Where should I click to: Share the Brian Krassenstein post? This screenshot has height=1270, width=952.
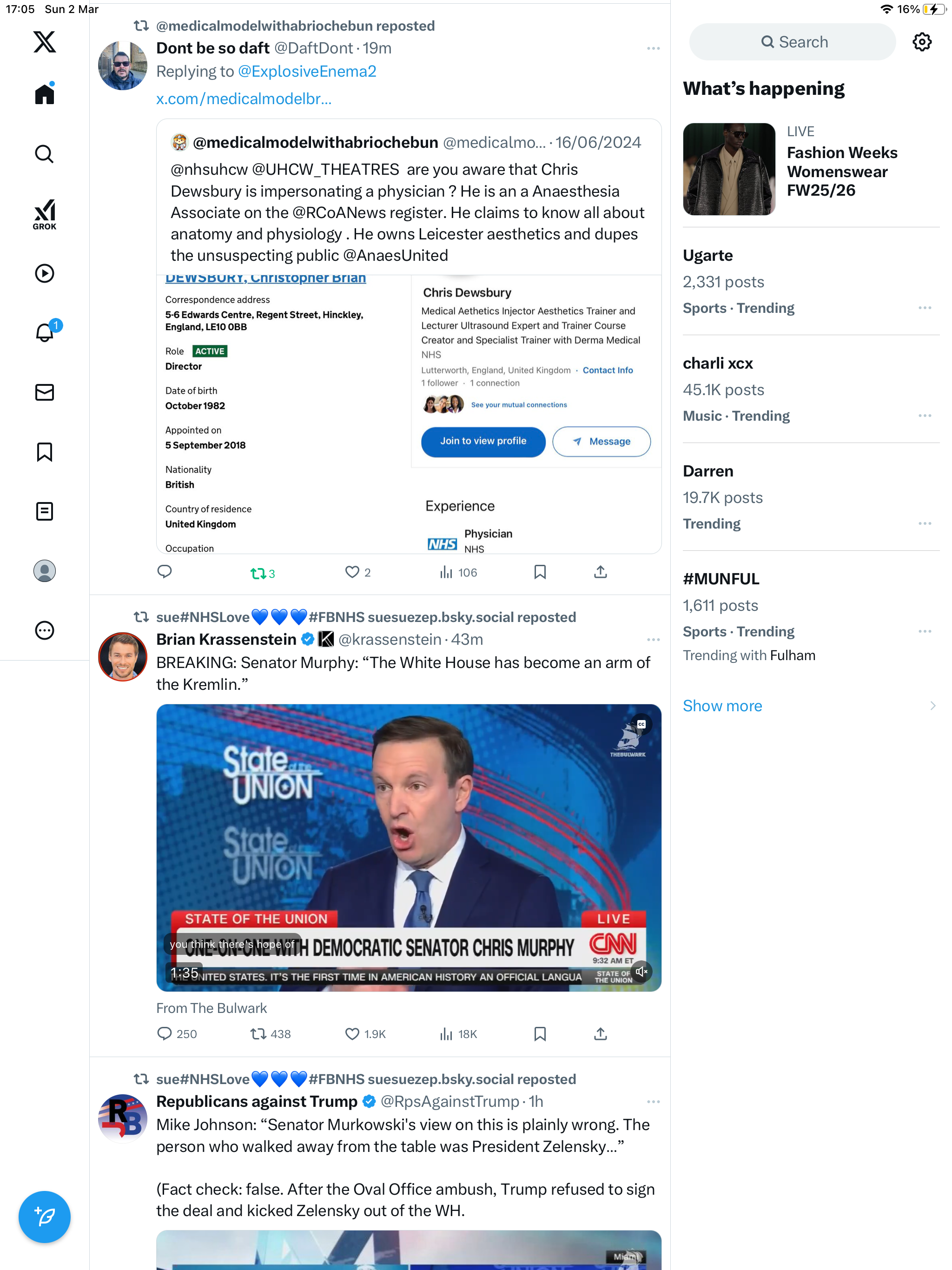(x=600, y=1033)
